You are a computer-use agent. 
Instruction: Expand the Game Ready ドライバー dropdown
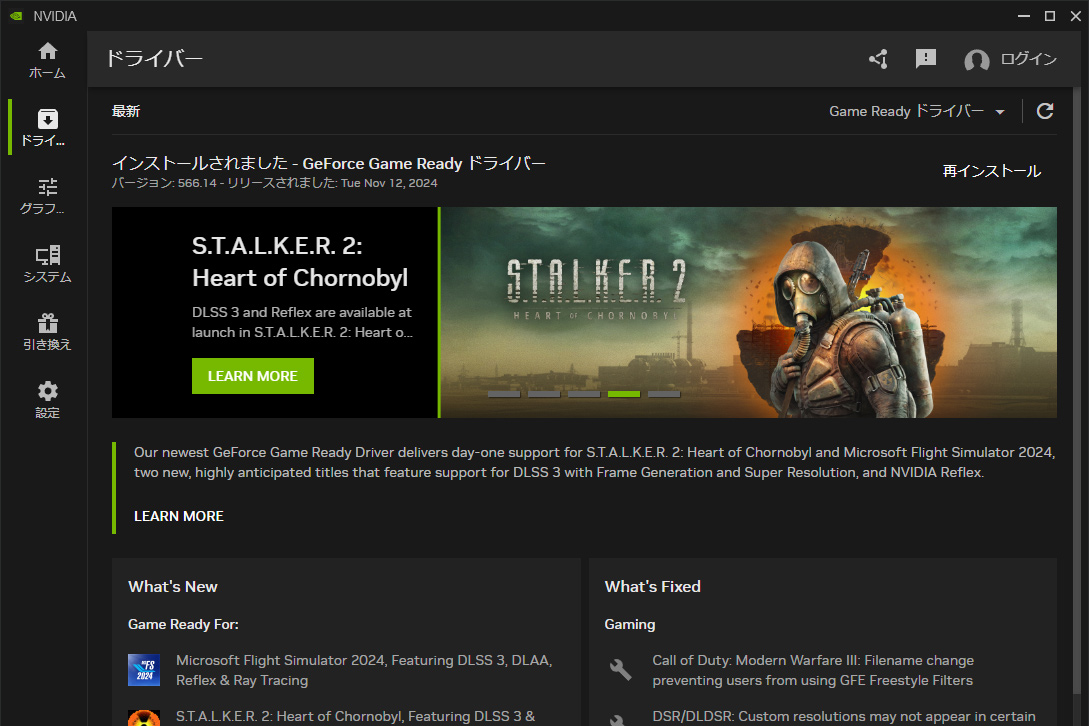[x=917, y=111]
